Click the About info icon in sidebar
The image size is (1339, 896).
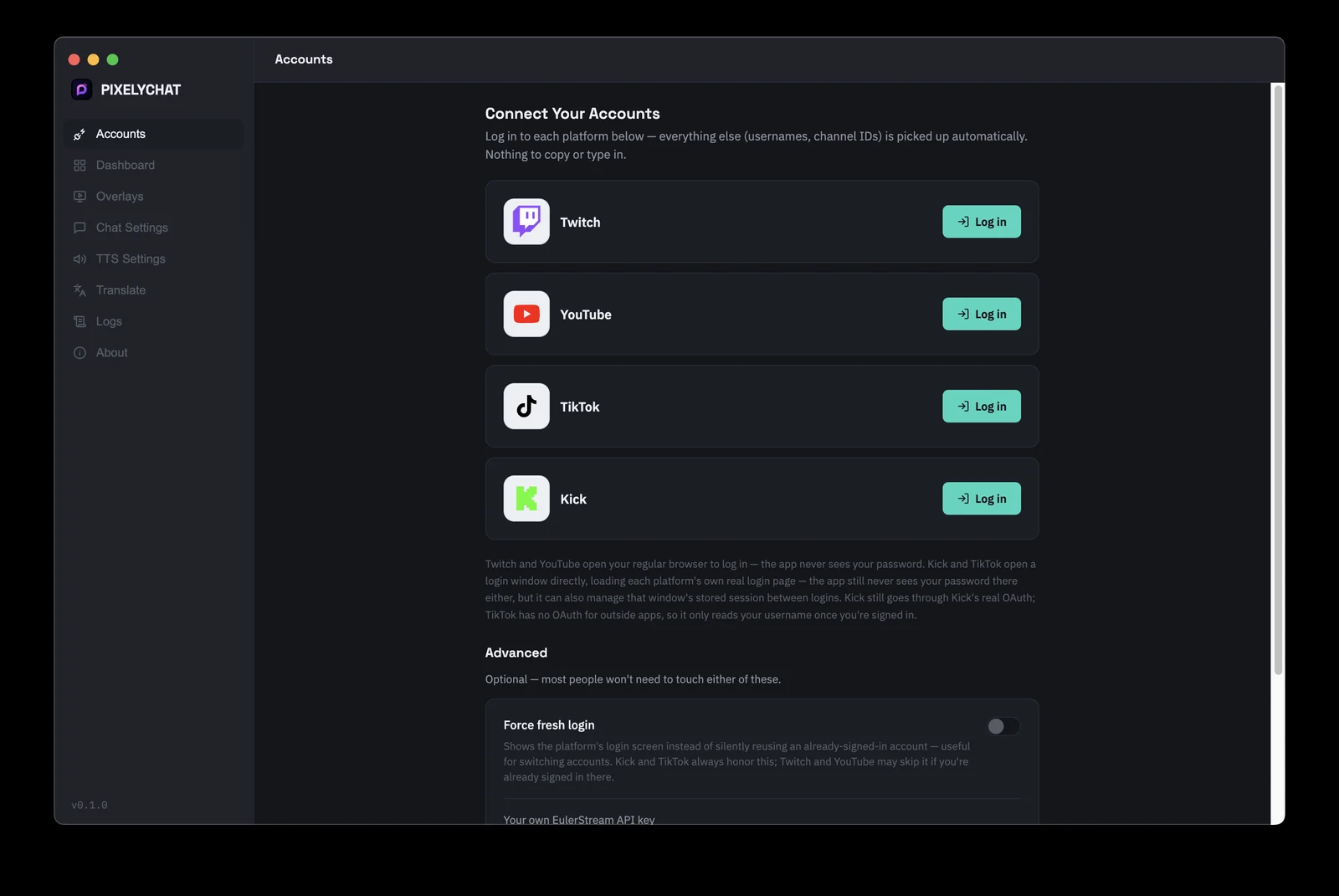[80, 353]
